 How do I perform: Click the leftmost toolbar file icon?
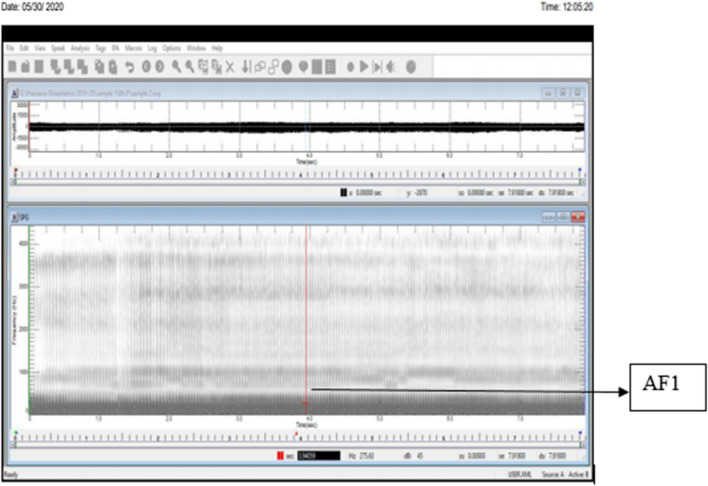(12, 67)
